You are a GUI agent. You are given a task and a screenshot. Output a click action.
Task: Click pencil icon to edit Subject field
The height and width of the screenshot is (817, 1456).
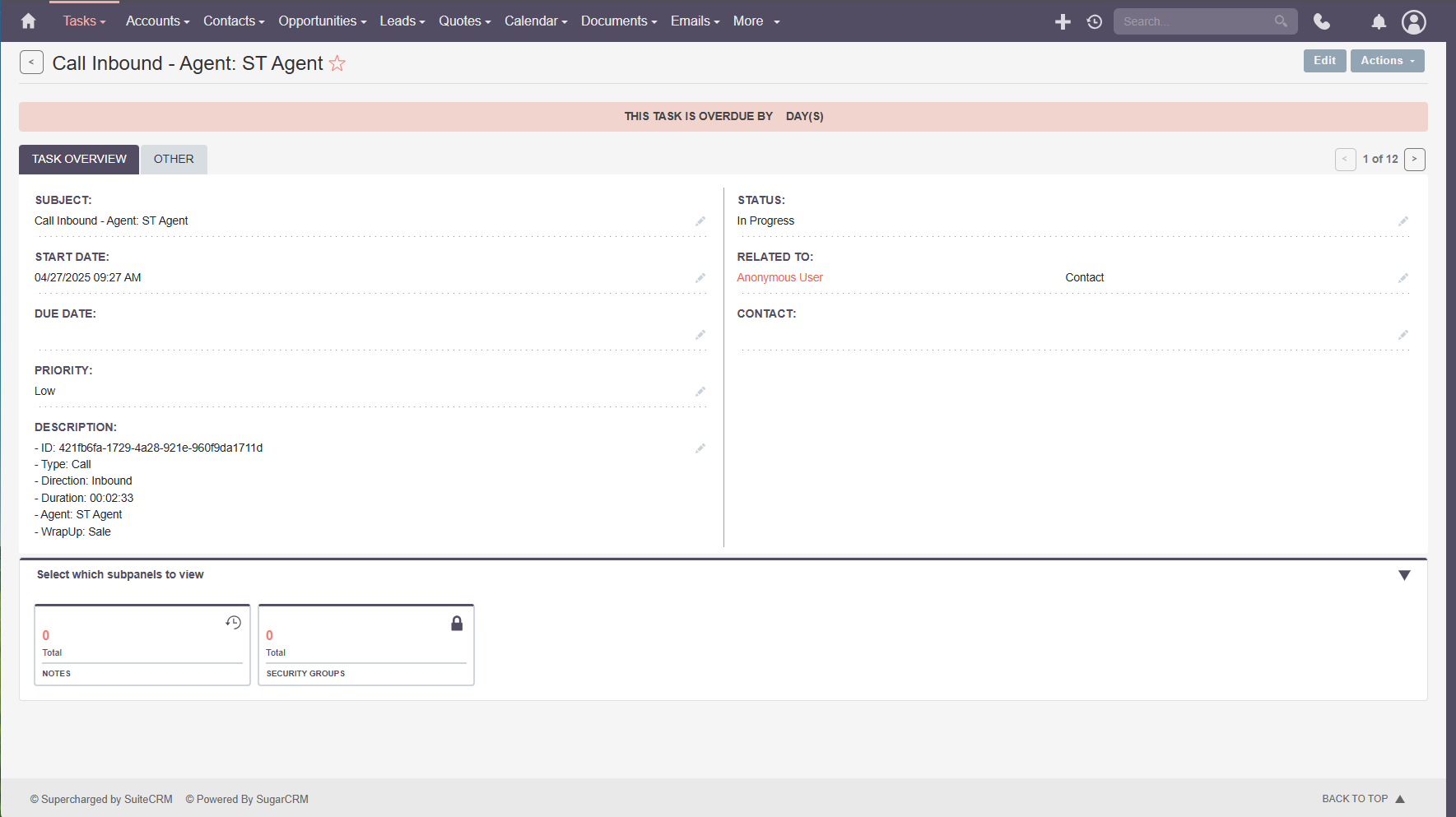point(700,221)
